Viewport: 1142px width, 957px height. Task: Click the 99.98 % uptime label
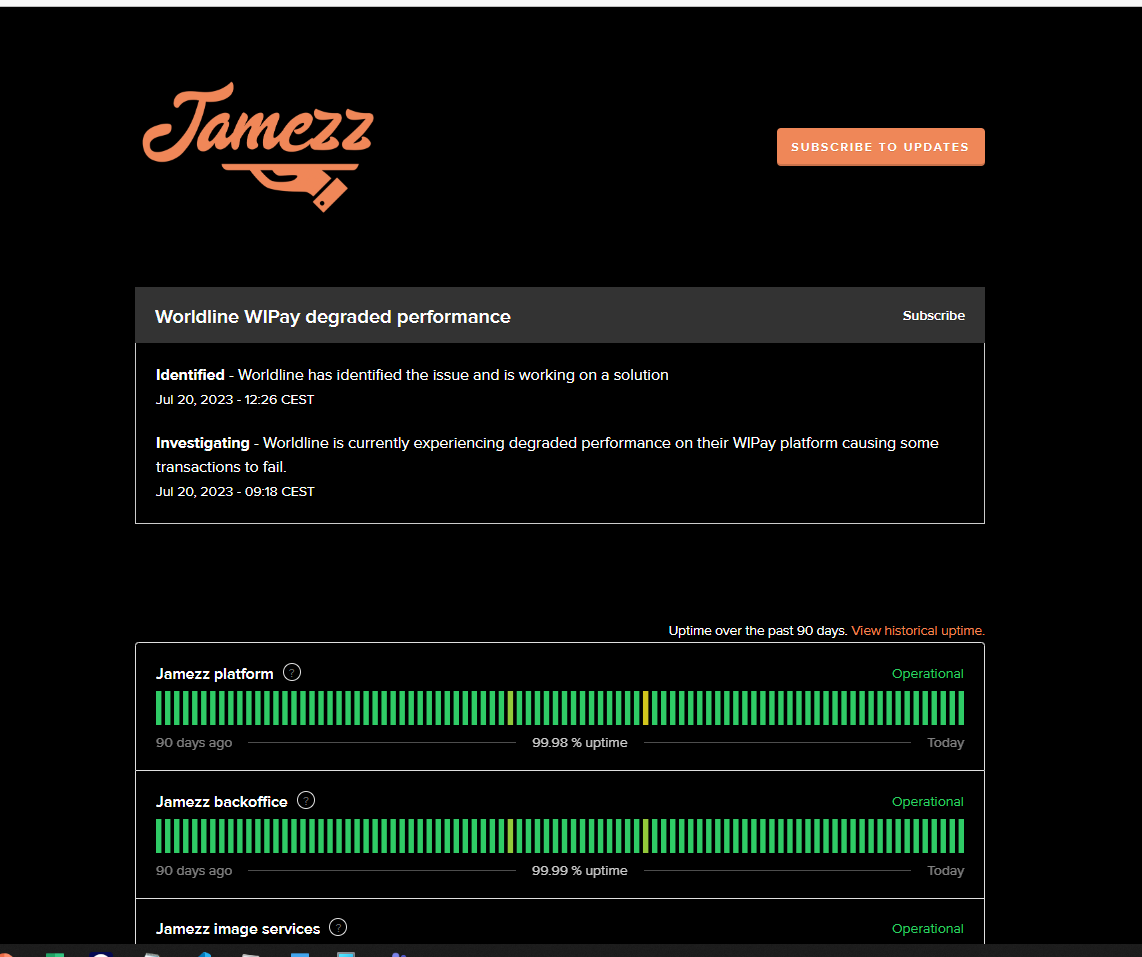580,743
